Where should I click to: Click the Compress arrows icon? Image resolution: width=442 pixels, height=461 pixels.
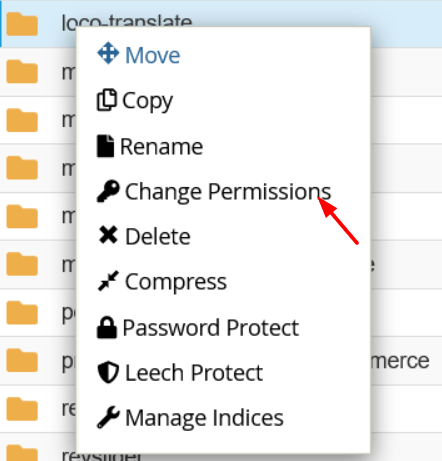click(x=108, y=281)
